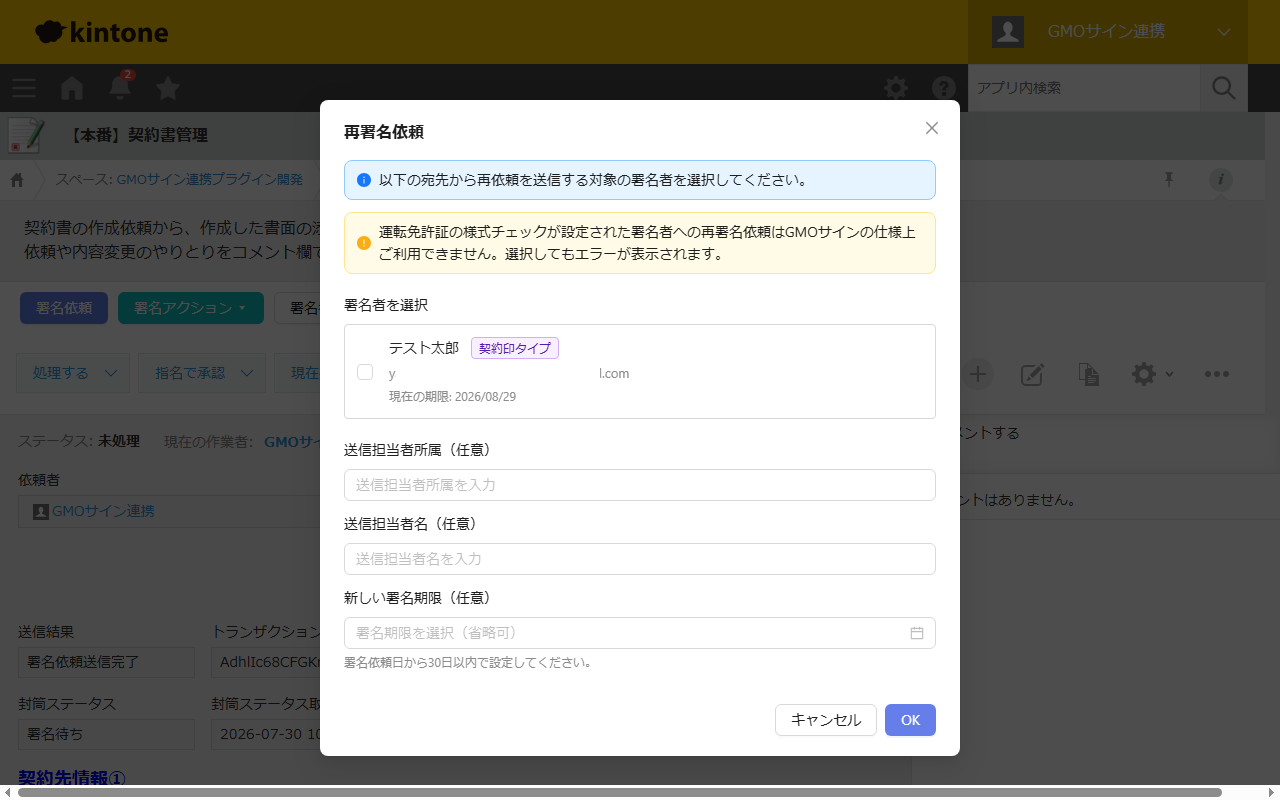1280x800 pixels.
Task: Expand the 指名で承認 dropdown
Action: coord(202,373)
